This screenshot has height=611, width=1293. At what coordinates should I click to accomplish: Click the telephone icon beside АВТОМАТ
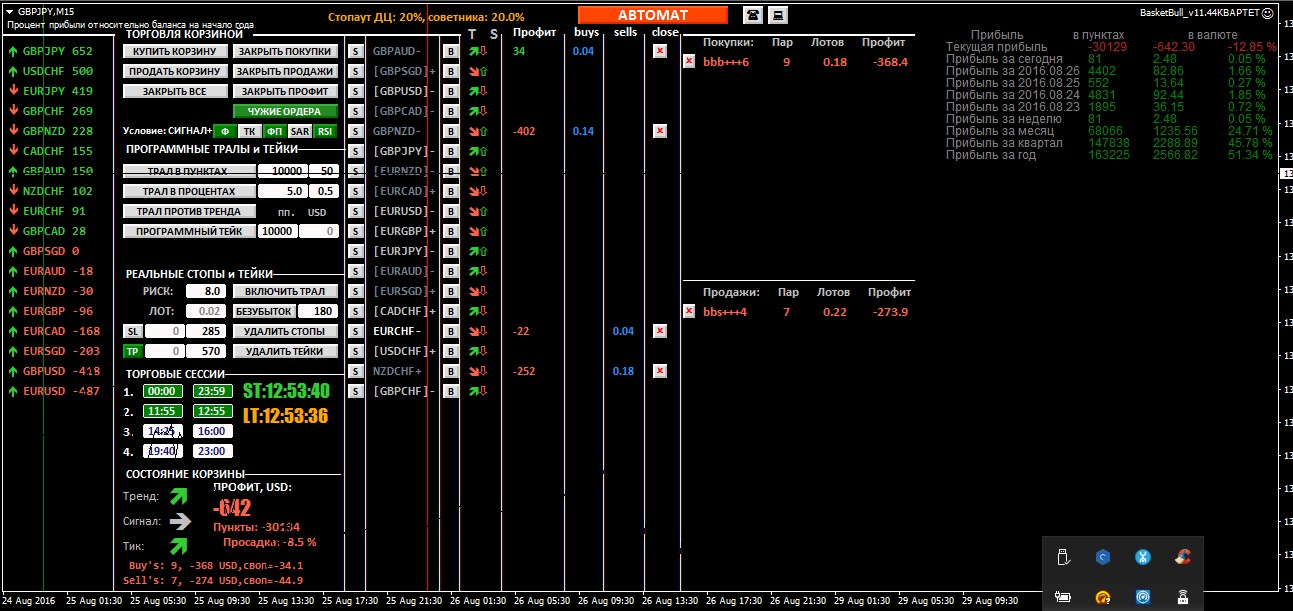[x=752, y=14]
